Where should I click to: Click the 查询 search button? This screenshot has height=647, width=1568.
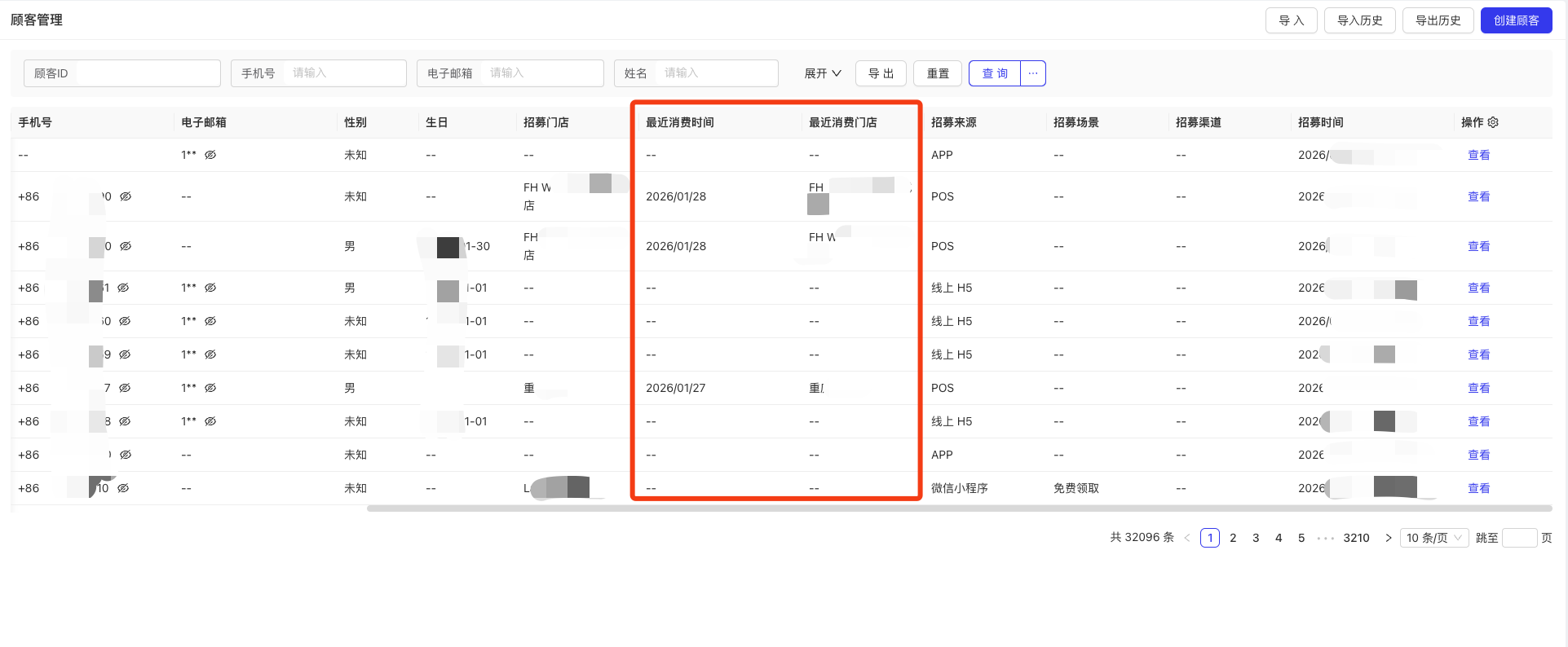click(x=995, y=73)
